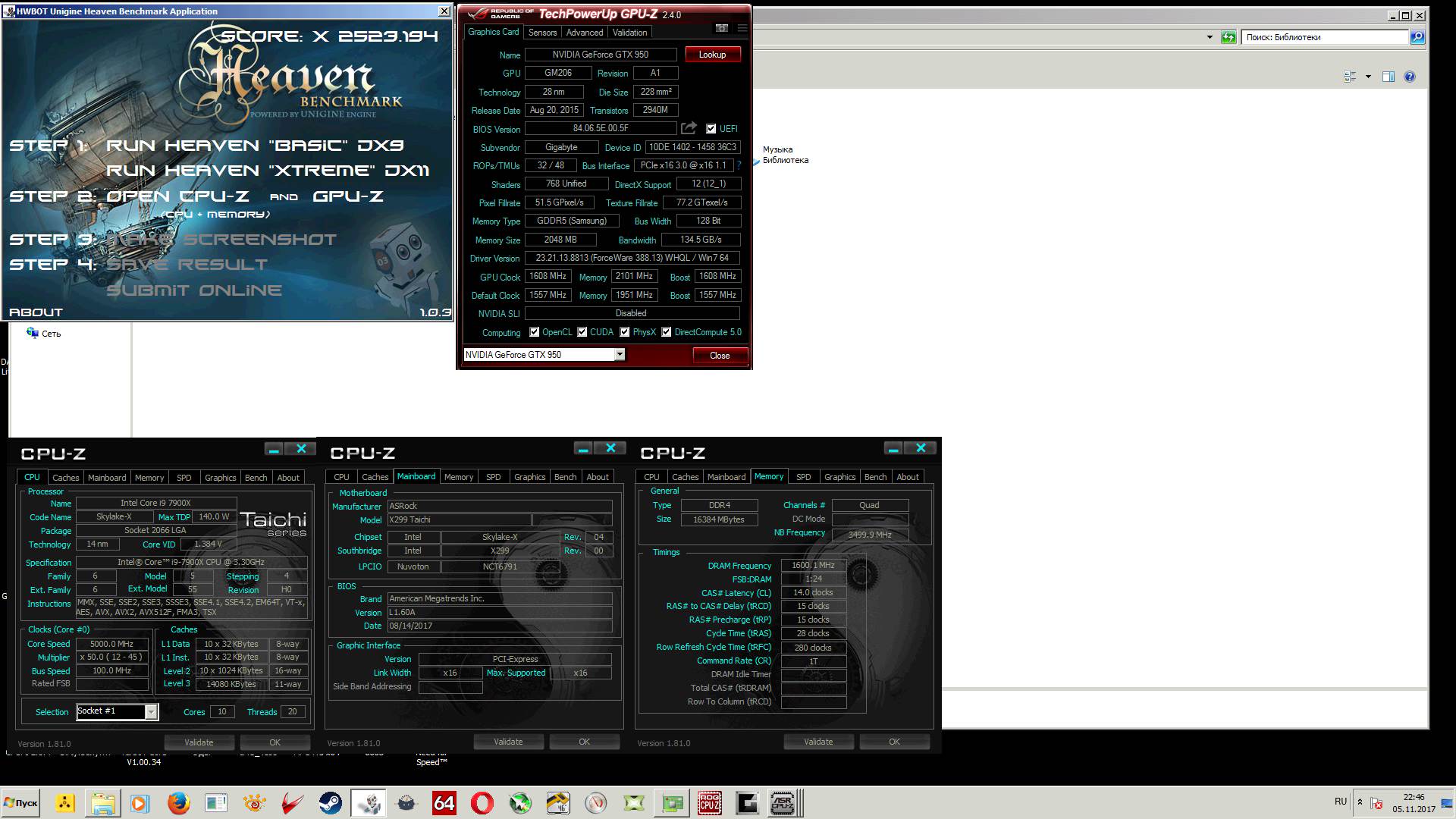Image resolution: width=1456 pixels, height=819 pixels.
Task: Open Steam from the taskbar
Action: click(x=331, y=803)
